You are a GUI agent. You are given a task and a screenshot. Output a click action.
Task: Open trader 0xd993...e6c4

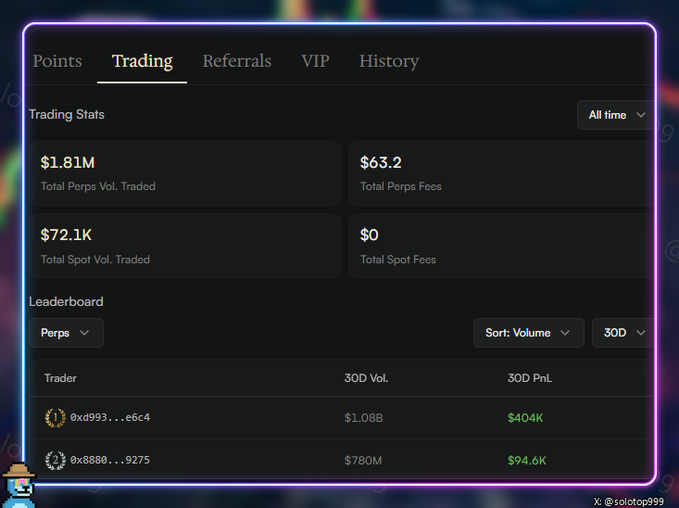(110, 417)
